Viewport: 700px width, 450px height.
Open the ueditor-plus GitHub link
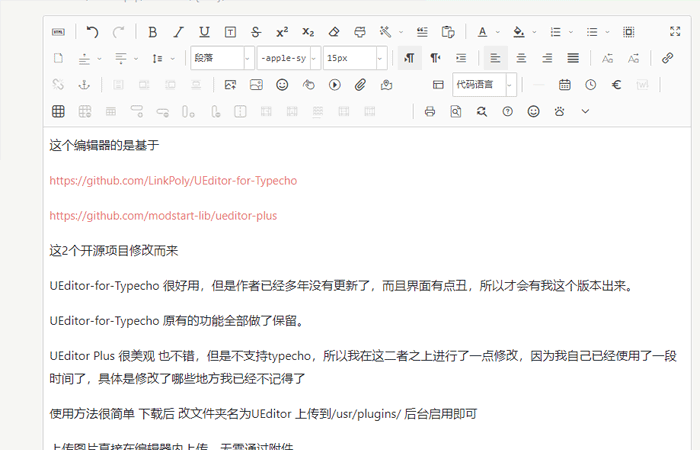(x=163, y=215)
